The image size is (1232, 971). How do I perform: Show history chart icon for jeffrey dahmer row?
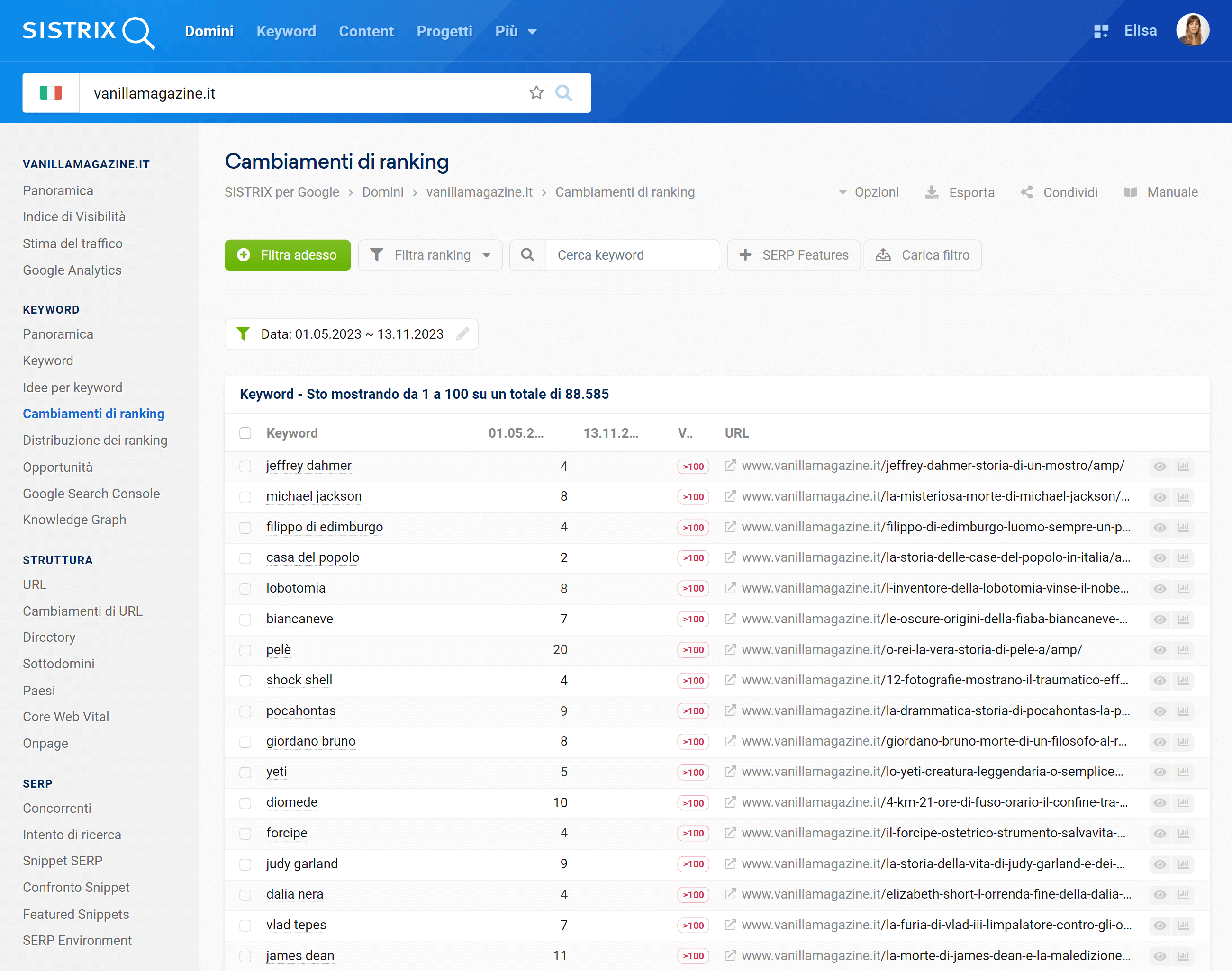click(1183, 466)
